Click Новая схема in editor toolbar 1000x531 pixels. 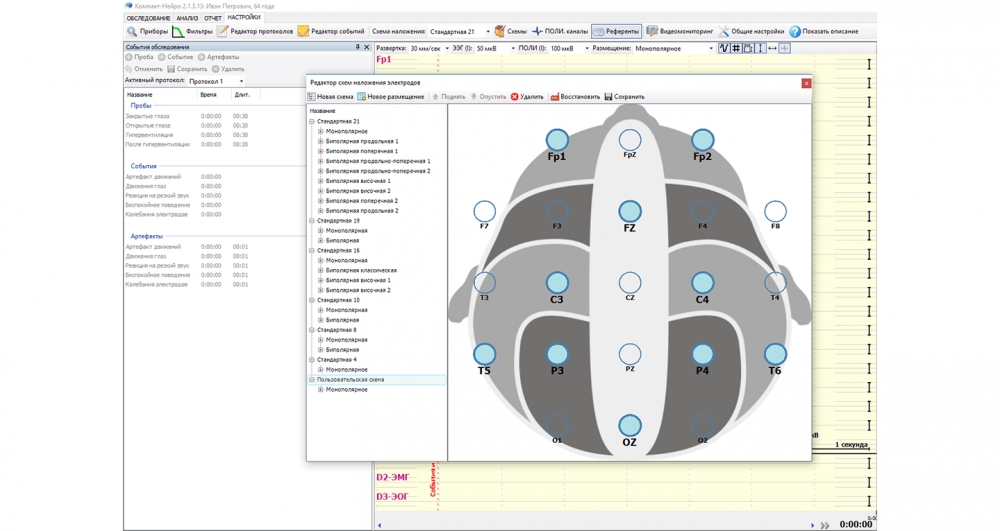tap(330, 97)
